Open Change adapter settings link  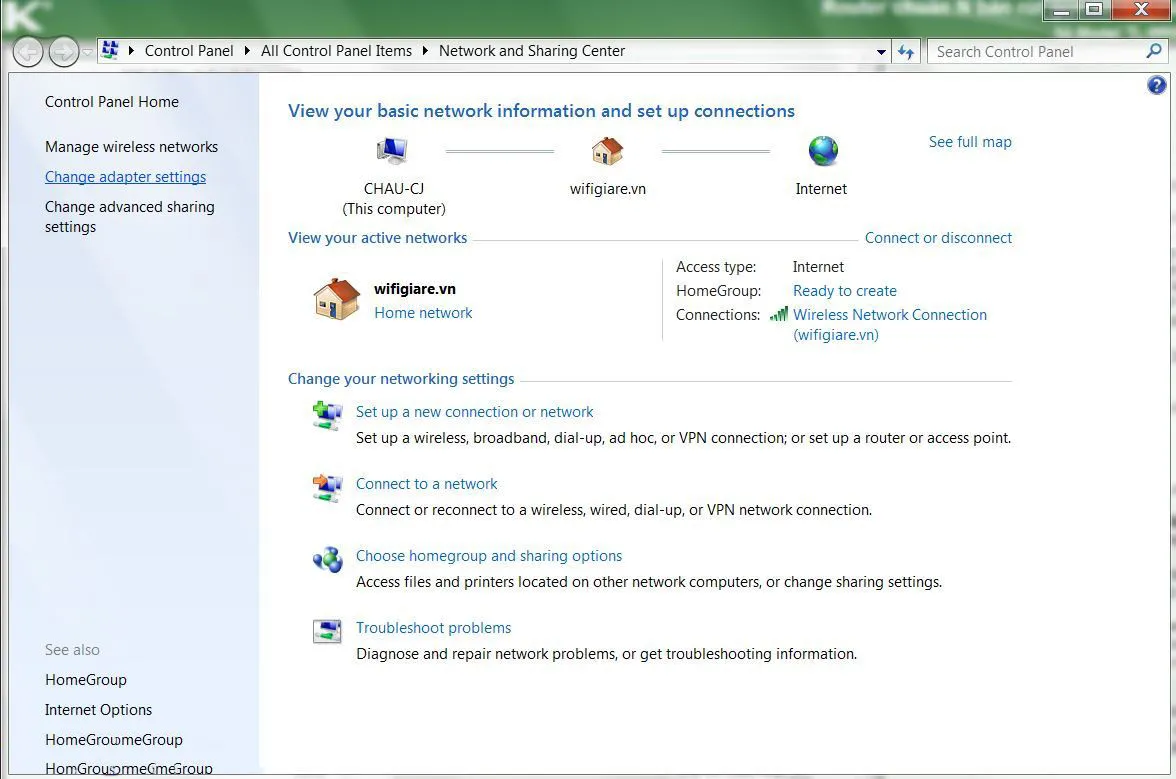125,177
